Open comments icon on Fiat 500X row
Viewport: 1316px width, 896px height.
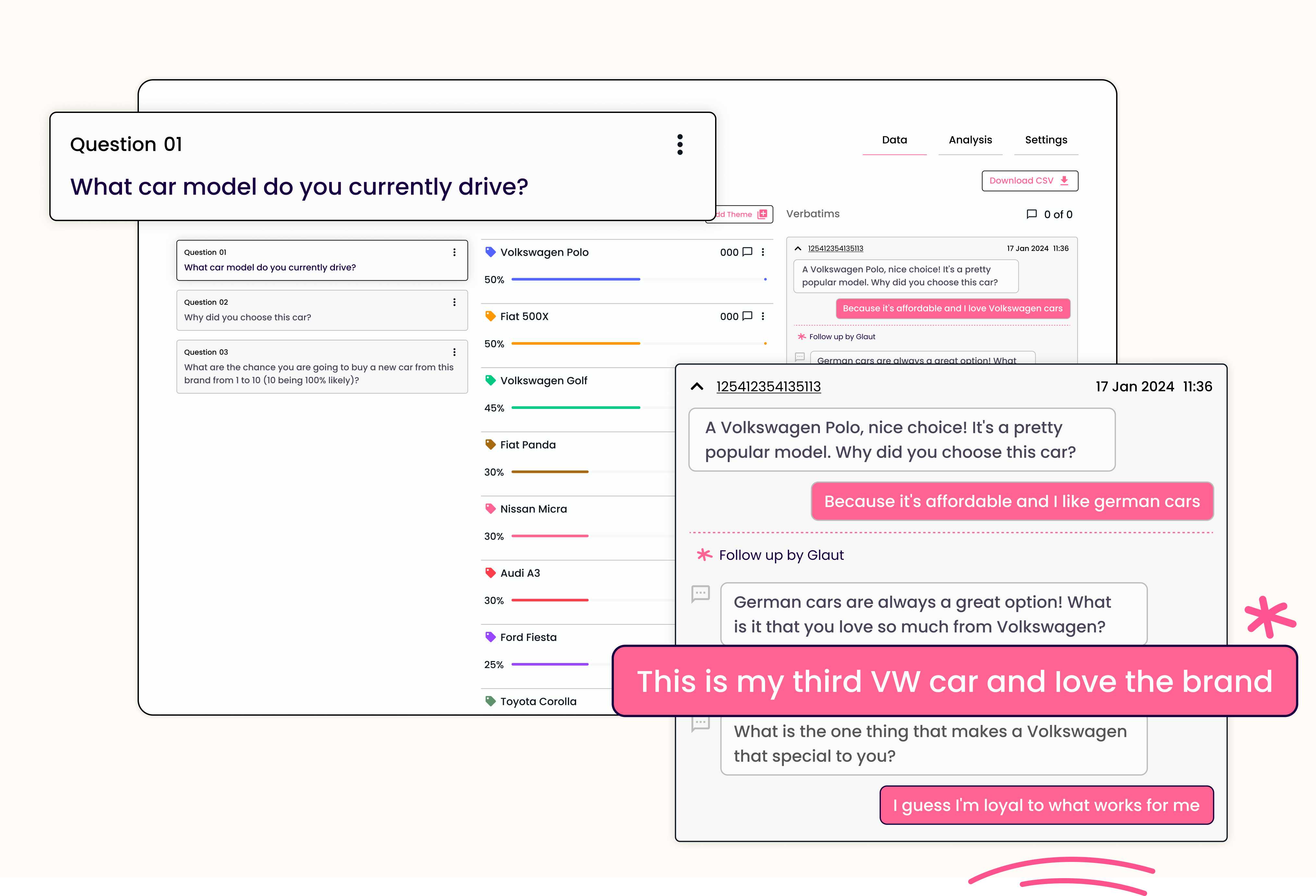coord(748,316)
